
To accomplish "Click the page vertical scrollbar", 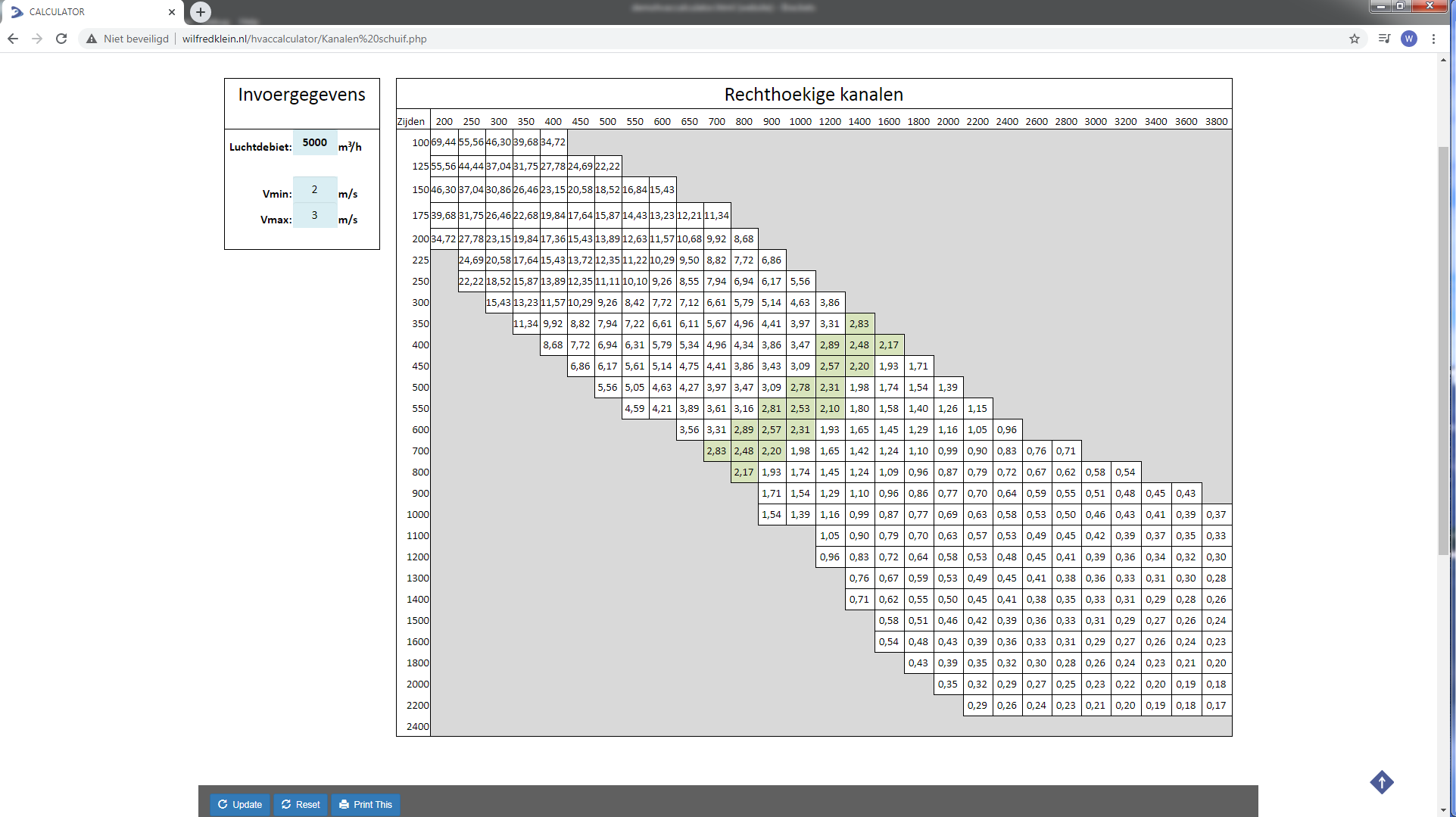I will click(x=1443, y=348).
